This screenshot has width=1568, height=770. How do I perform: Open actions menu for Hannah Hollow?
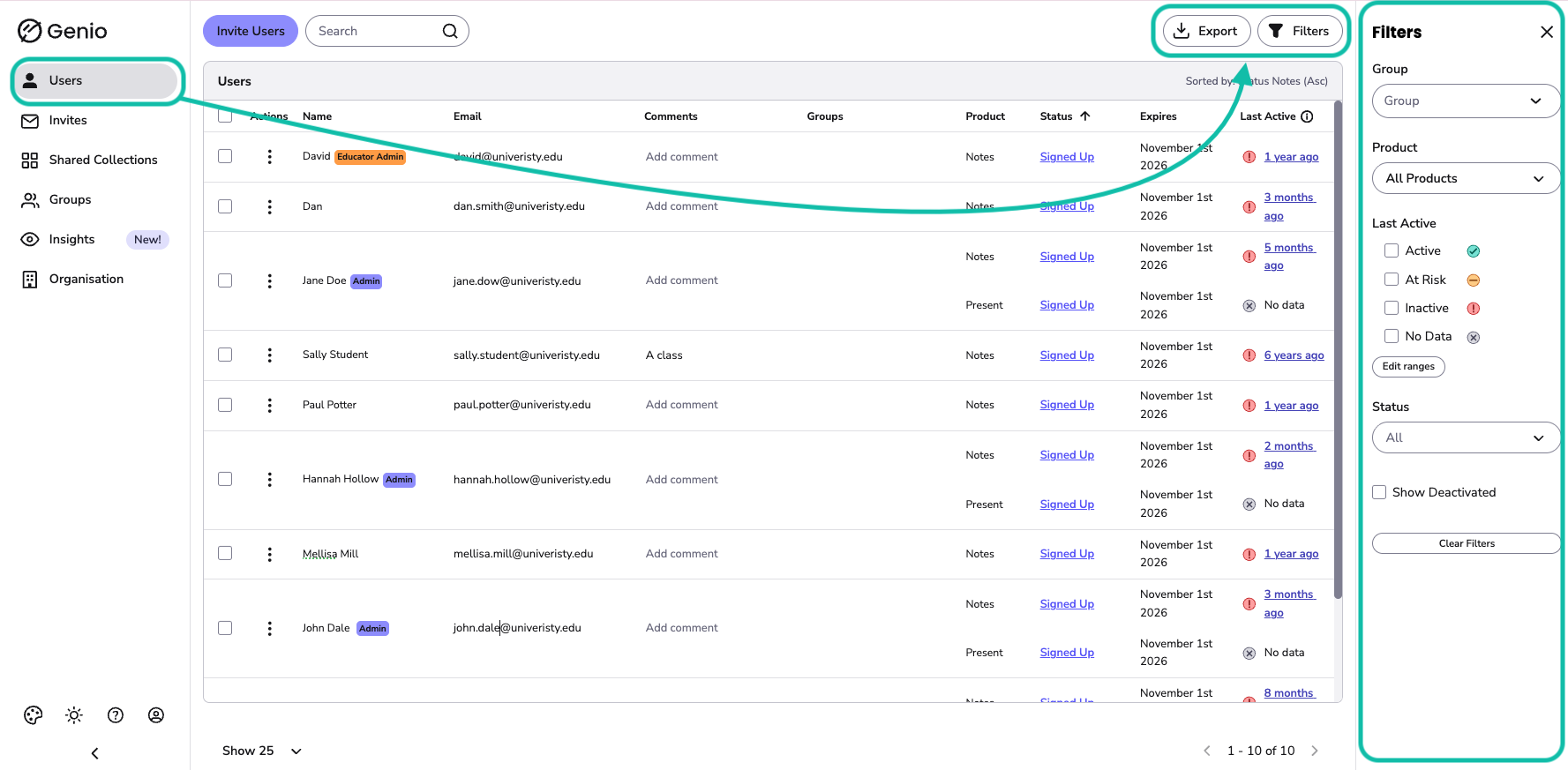[x=270, y=479]
